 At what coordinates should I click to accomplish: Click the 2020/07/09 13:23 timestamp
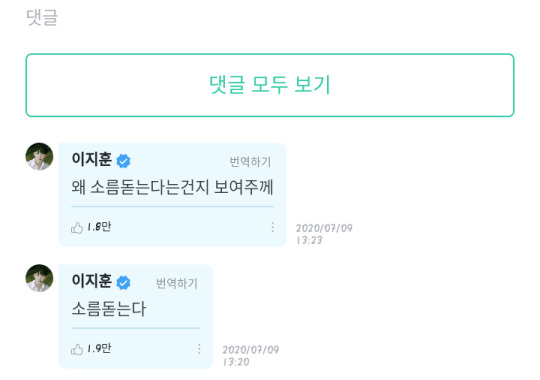324,234
